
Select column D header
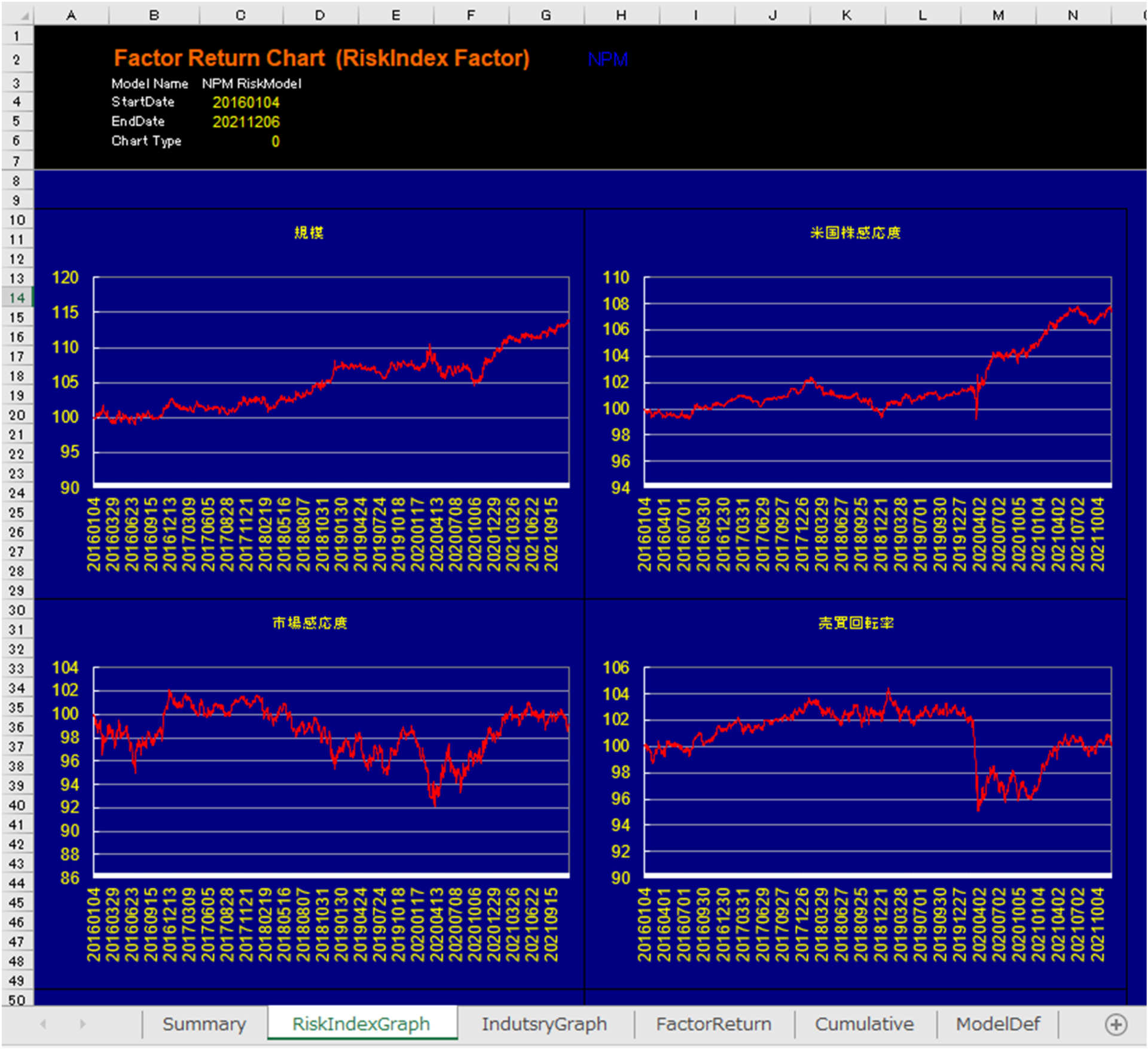pyautogui.click(x=320, y=15)
